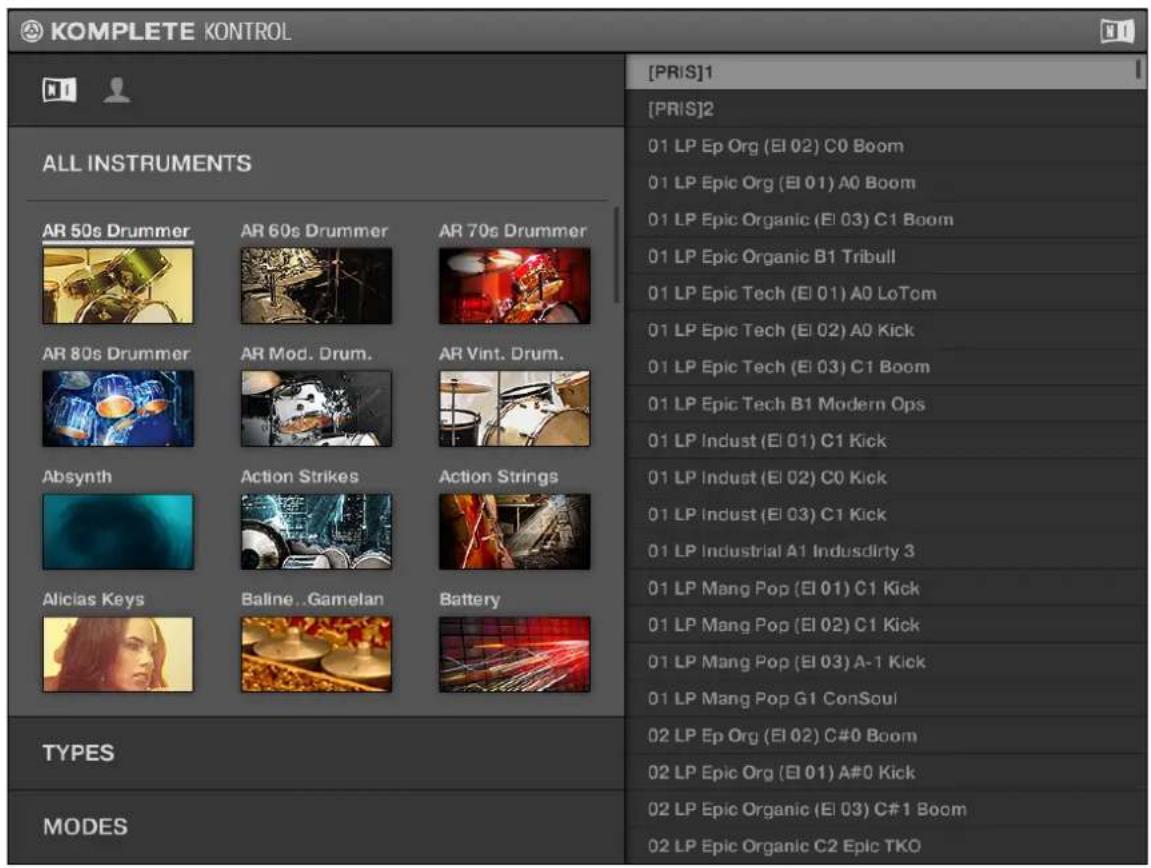
Task: Select 02 LP Epic Org (El 01) A#0 Kick
Action: 885,773
